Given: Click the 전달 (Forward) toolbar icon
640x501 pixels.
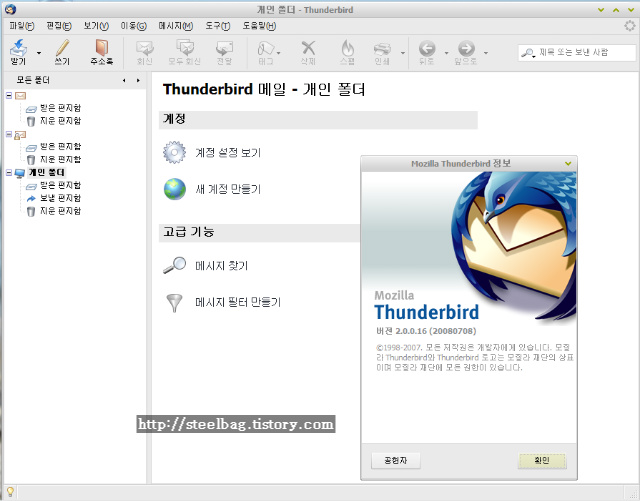Looking at the screenshot, I should point(224,48).
